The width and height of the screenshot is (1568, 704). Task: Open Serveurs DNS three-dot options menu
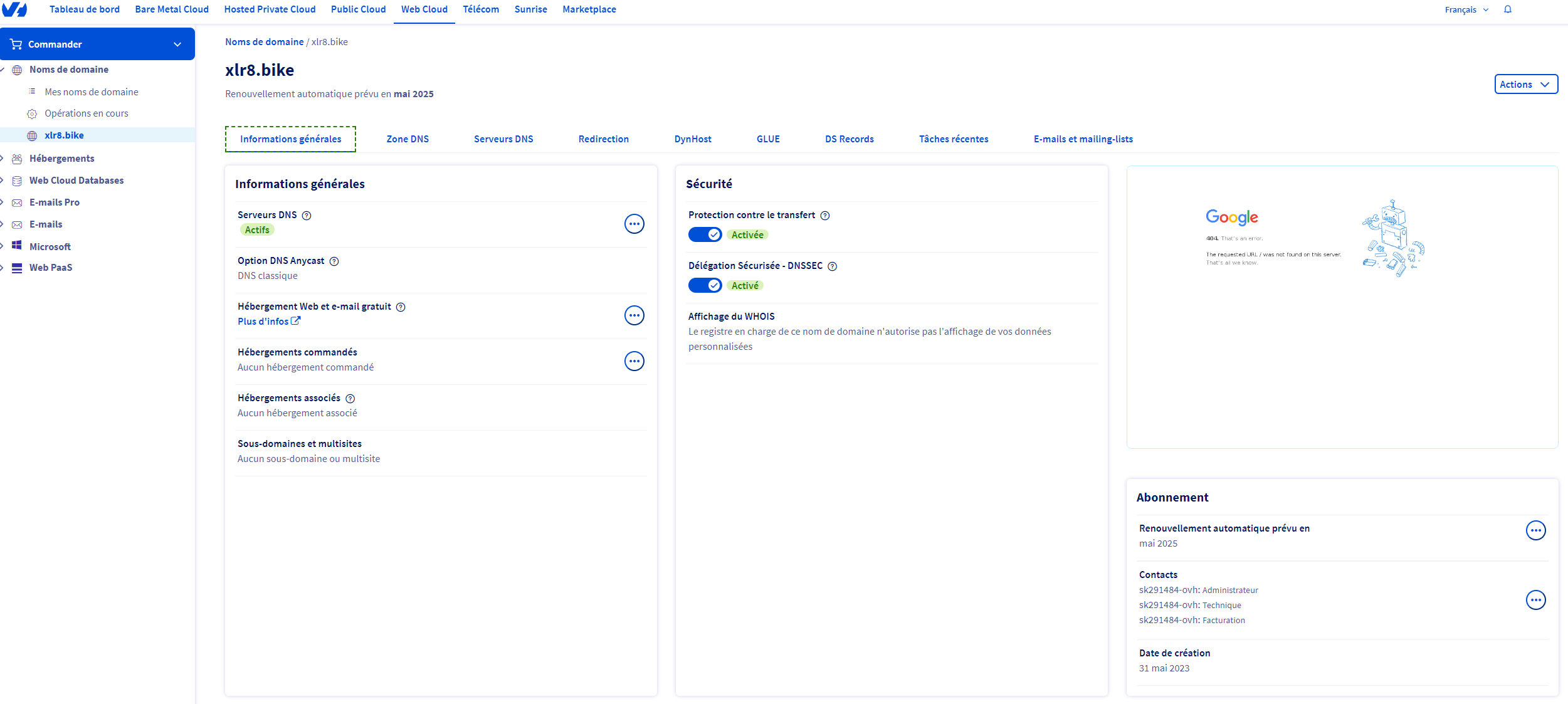pos(634,224)
